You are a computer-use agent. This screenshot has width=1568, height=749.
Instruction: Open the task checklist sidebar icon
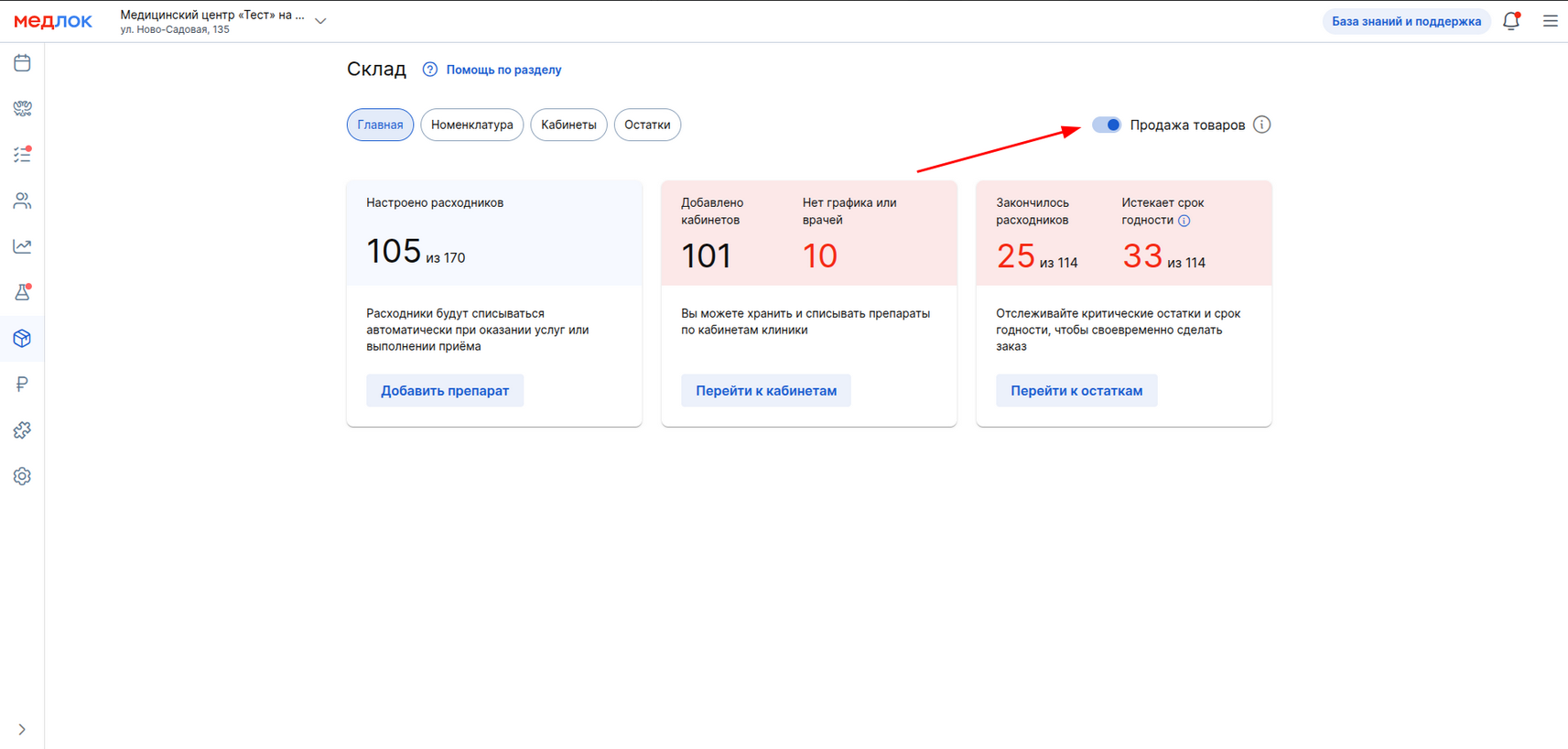coord(22,155)
